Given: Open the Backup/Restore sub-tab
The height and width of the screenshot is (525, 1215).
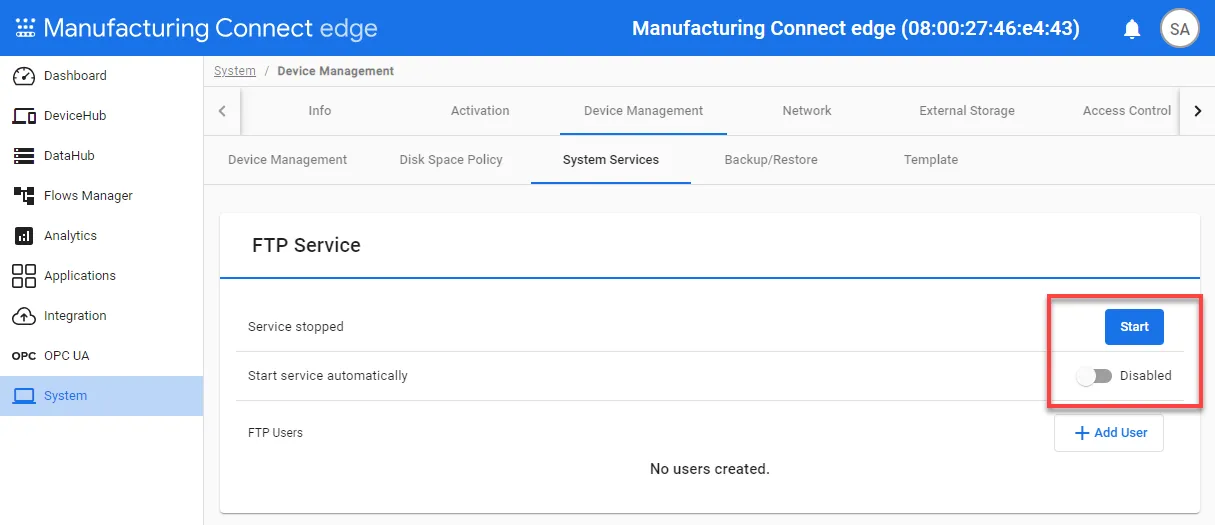Looking at the screenshot, I should tap(771, 160).
